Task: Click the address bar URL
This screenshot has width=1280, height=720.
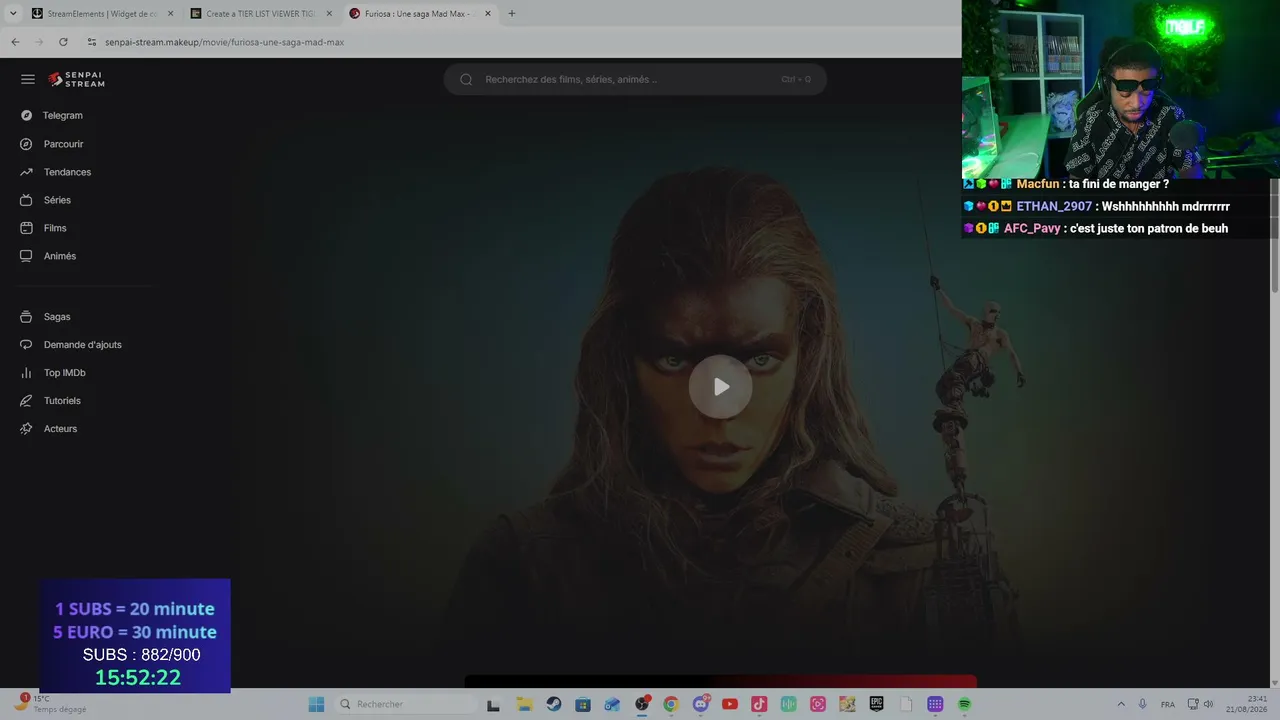Action: (x=224, y=42)
